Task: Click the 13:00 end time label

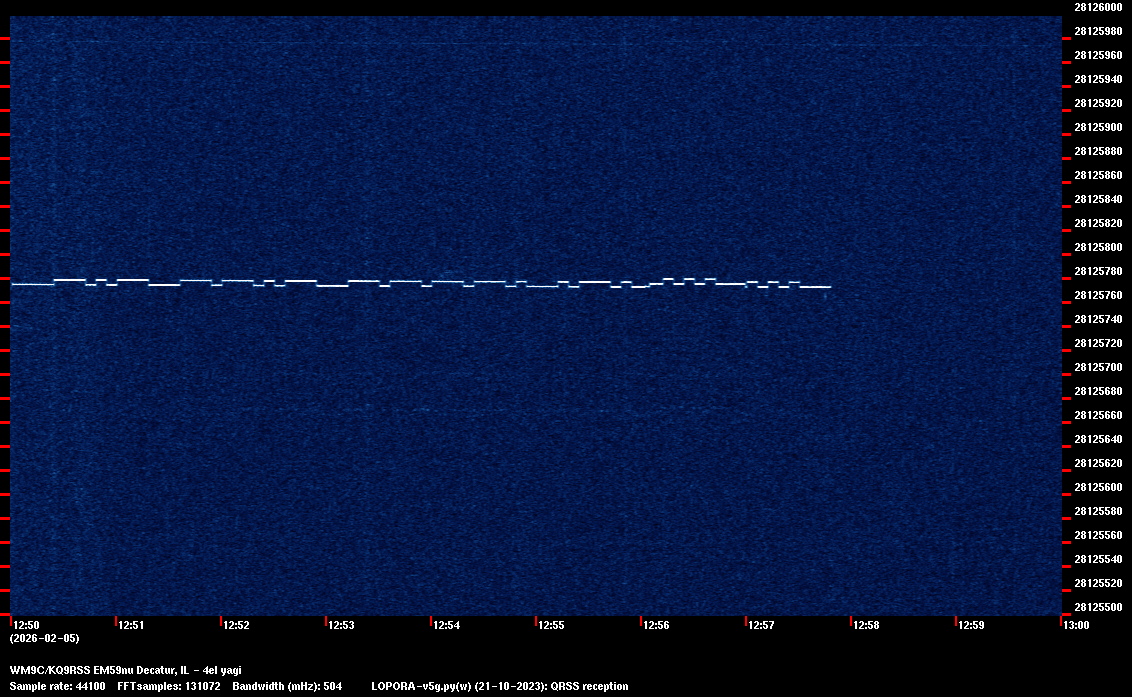Action: (x=1075, y=625)
